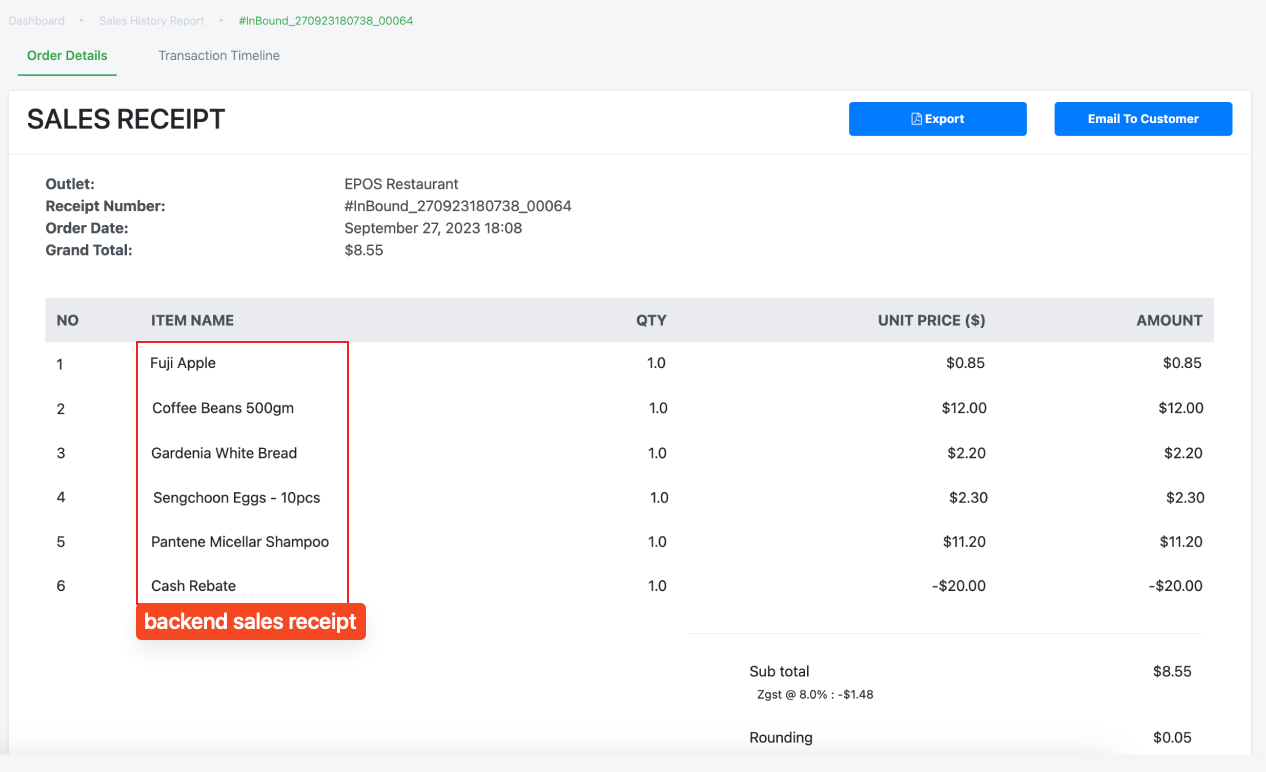
Task: Click the quantity 1.0 in Cash Rebate row
Action: [x=657, y=586]
